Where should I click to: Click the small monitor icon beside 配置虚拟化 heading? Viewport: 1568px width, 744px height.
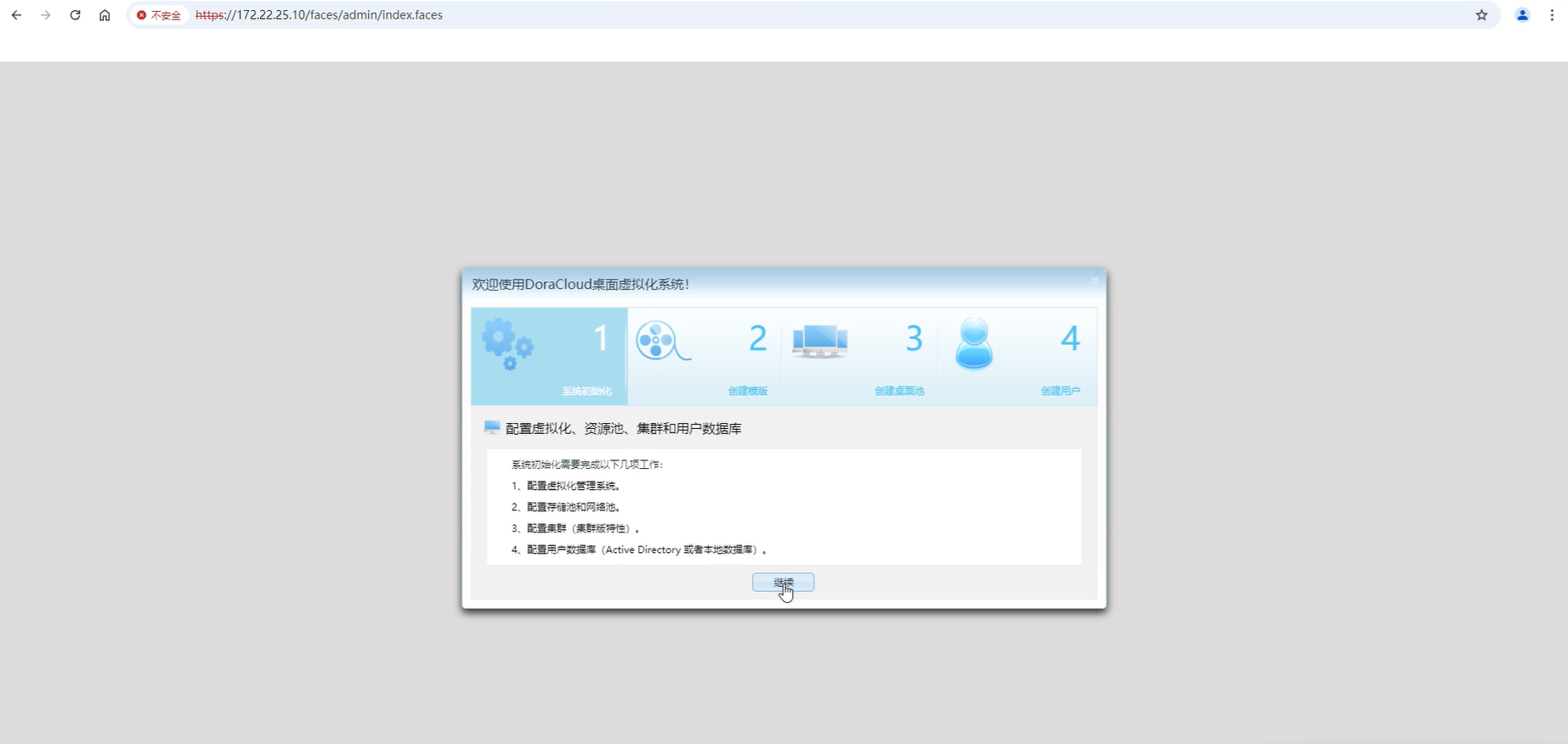pyautogui.click(x=492, y=427)
